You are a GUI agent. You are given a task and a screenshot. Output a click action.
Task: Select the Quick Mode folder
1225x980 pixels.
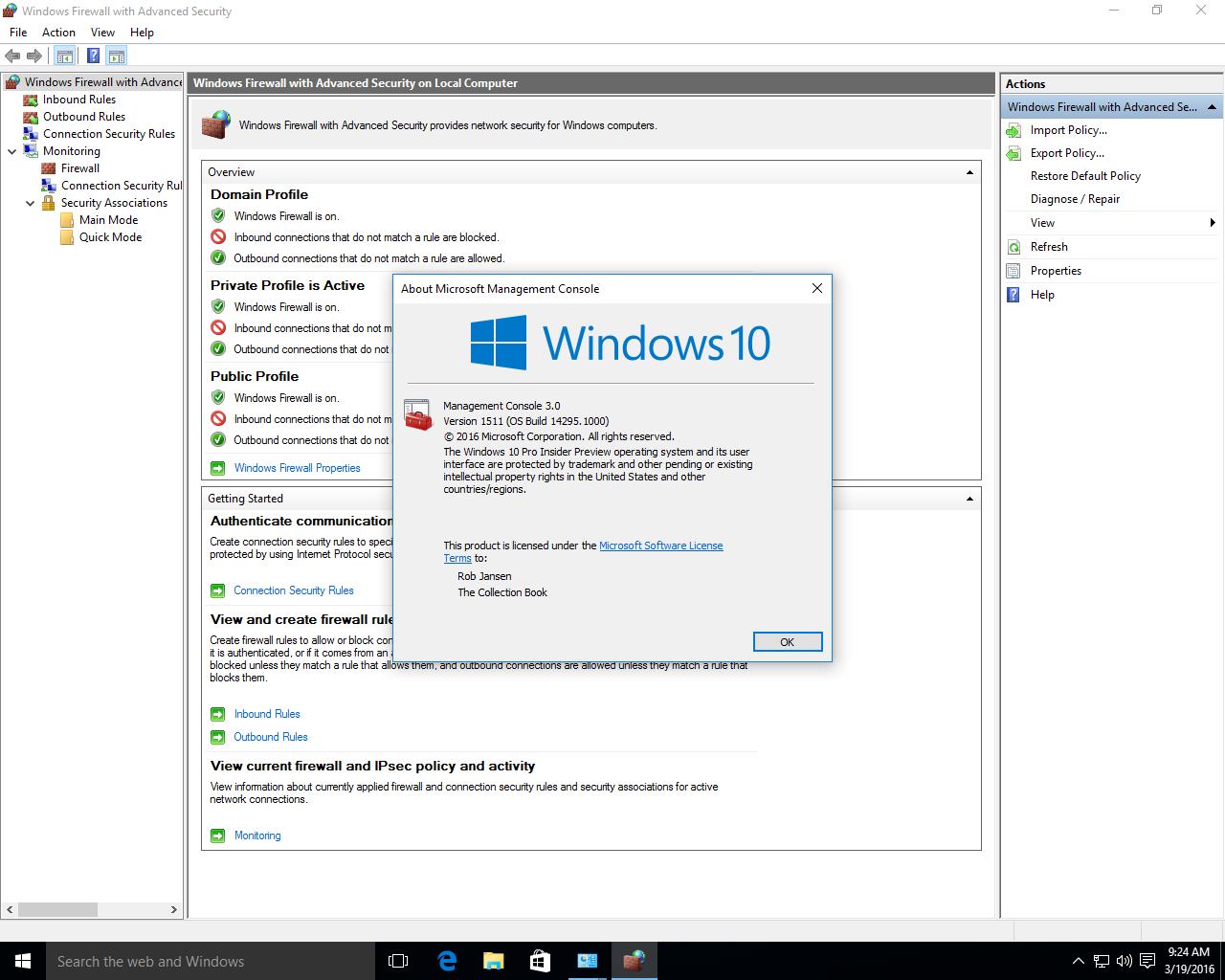[x=110, y=237]
